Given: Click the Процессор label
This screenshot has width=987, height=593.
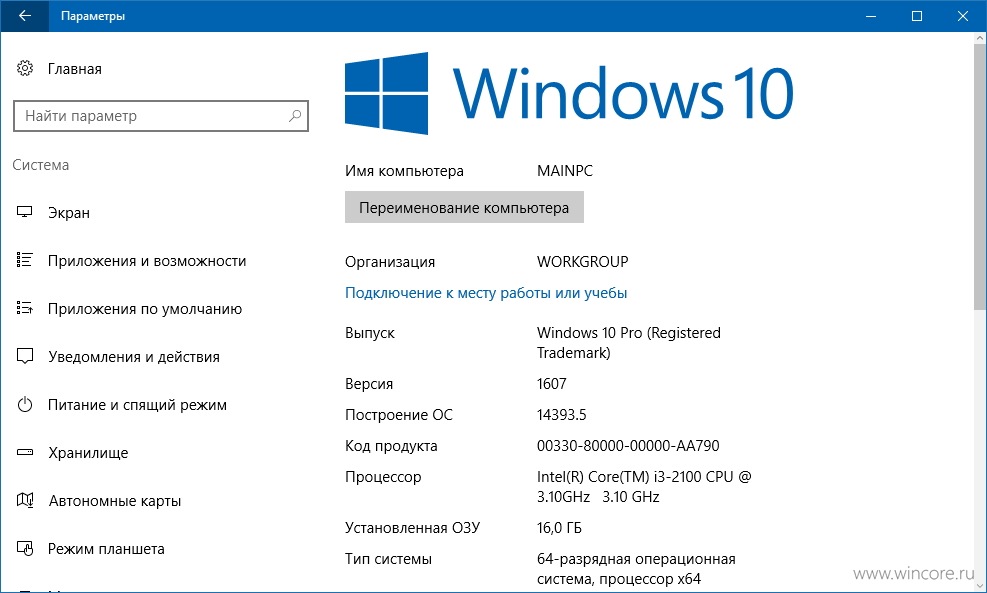Looking at the screenshot, I should pos(383,477).
